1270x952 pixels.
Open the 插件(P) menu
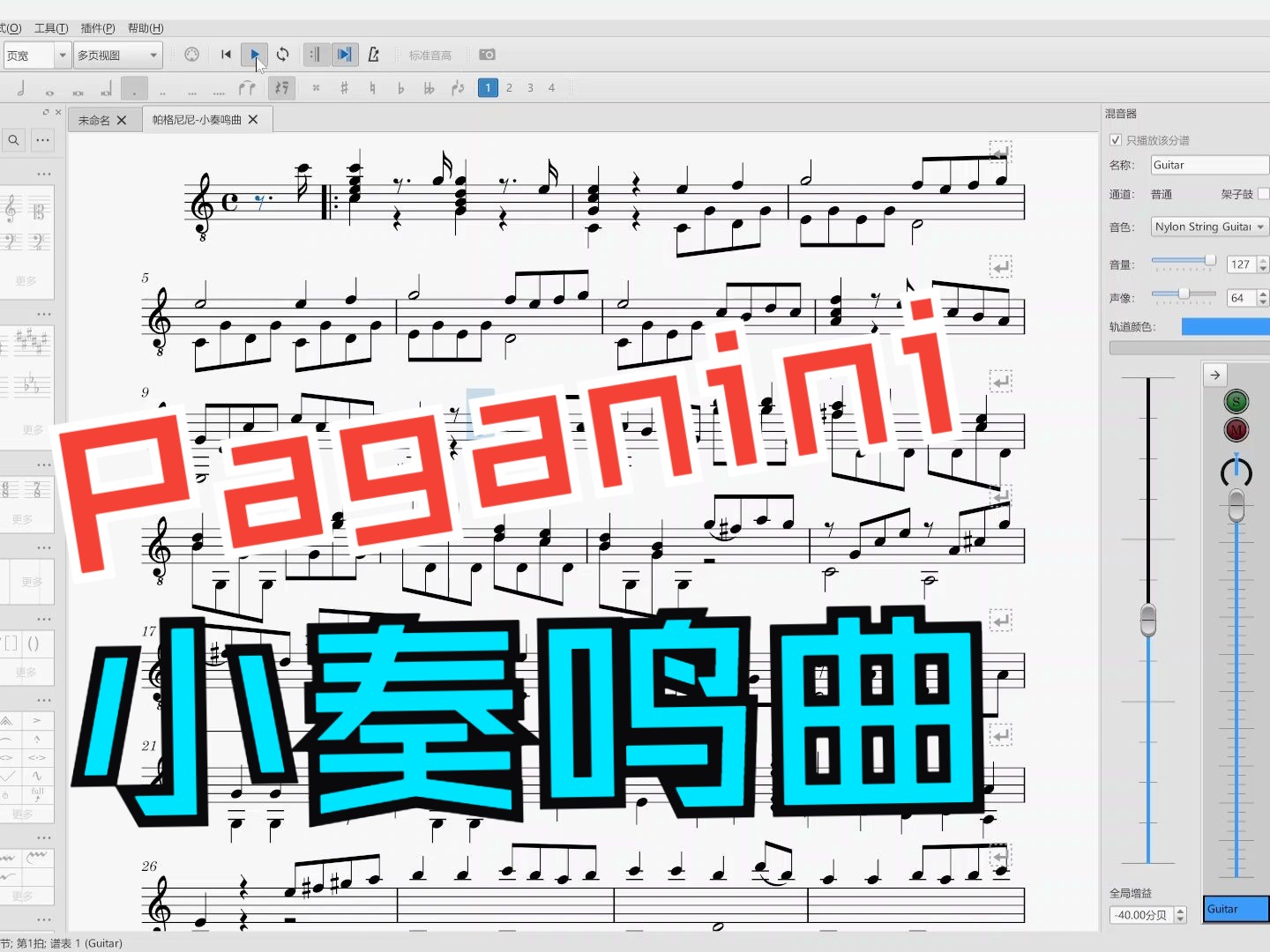[98, 28]
